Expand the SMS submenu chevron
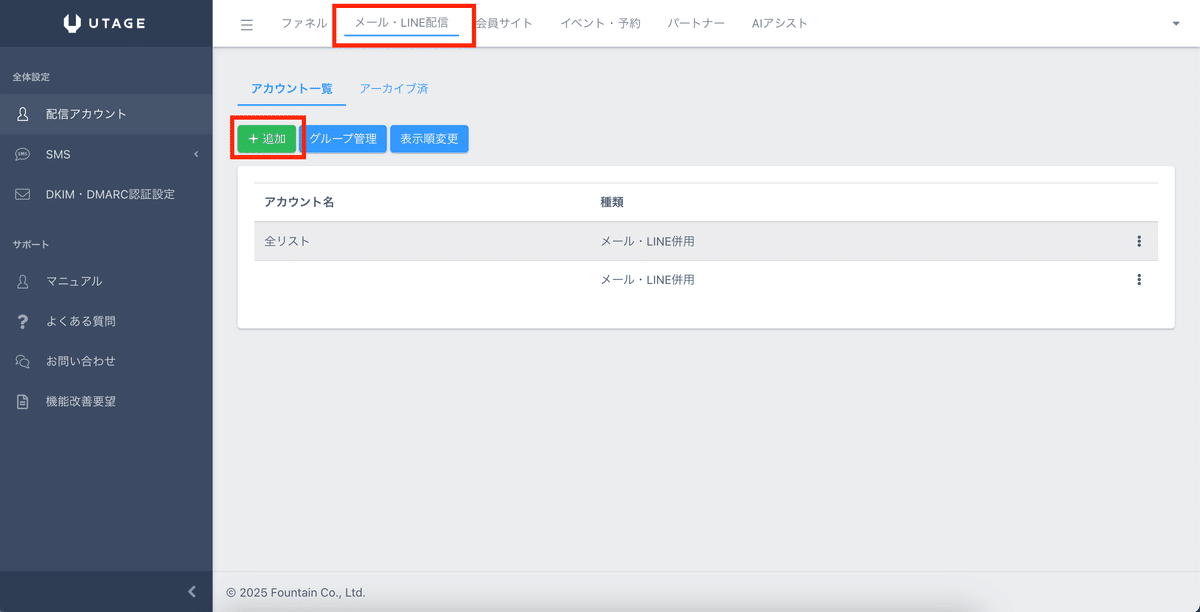Viewport: 1200px width, 612px height. 196,154
